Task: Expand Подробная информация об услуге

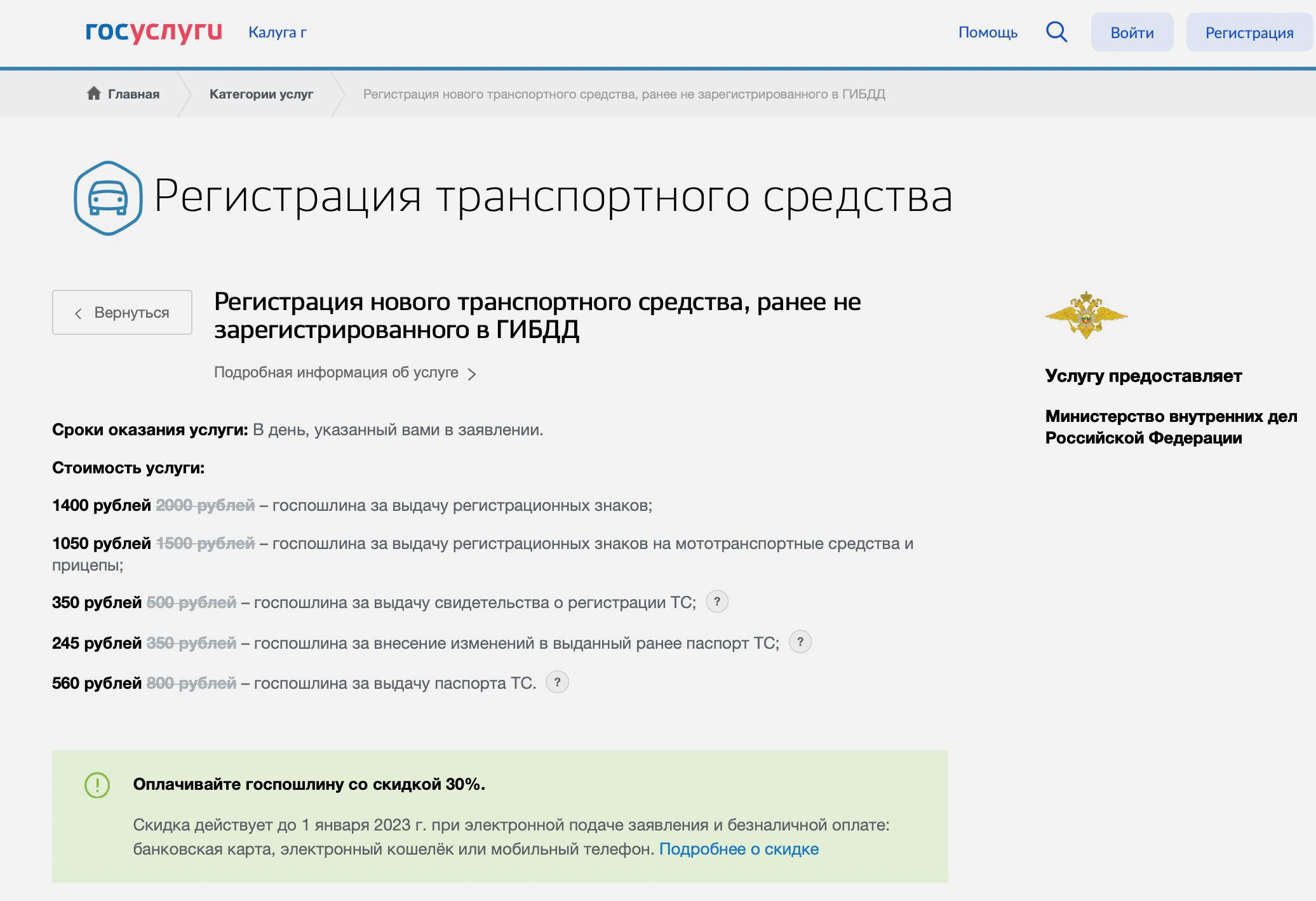Action: pos(336,372)
